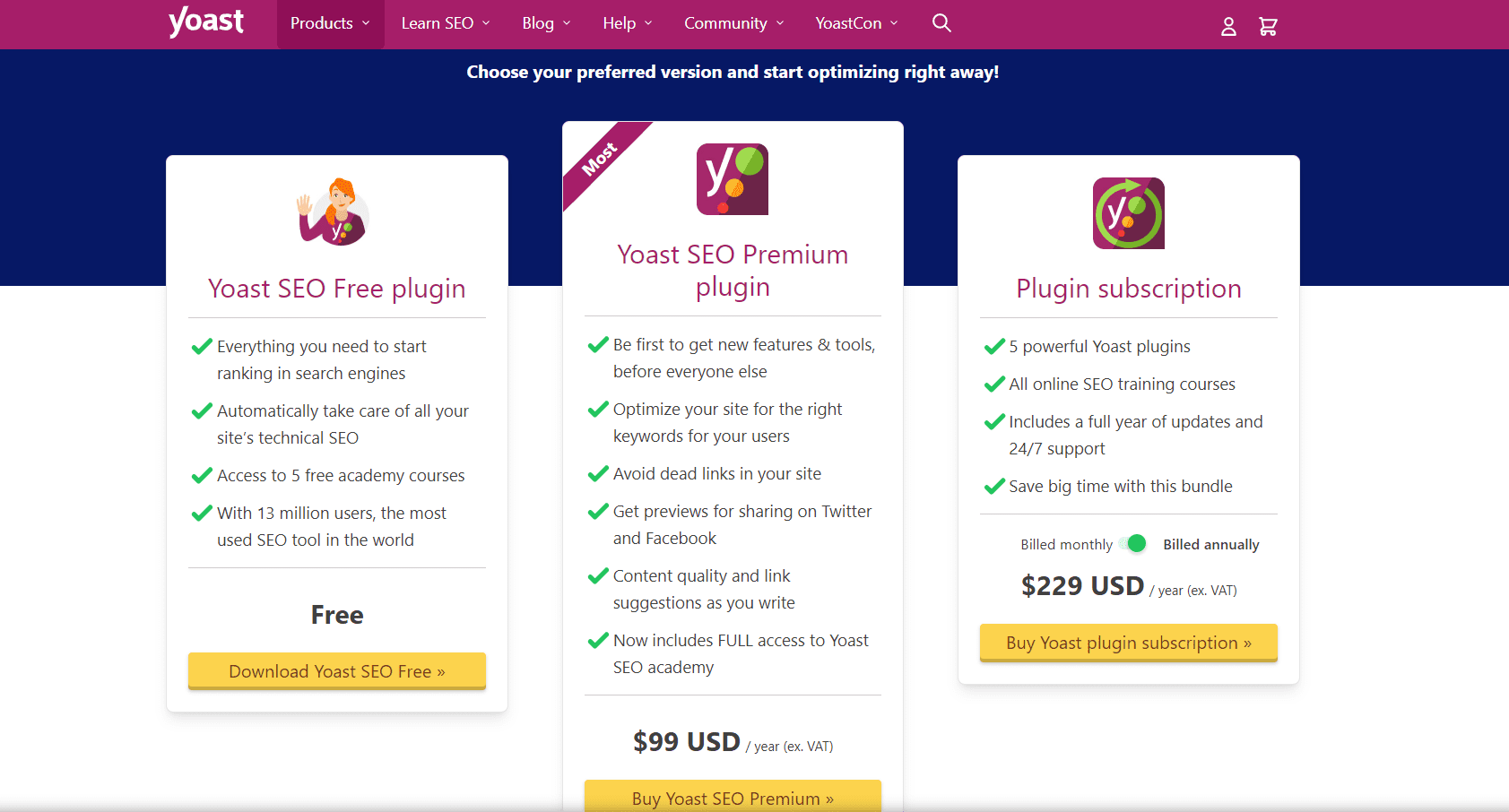Image resolution: width=1509 pixels, height=812 pixels.
Task: Click Buy Yoast SEO Premium
Action: [x=732, y=798]
